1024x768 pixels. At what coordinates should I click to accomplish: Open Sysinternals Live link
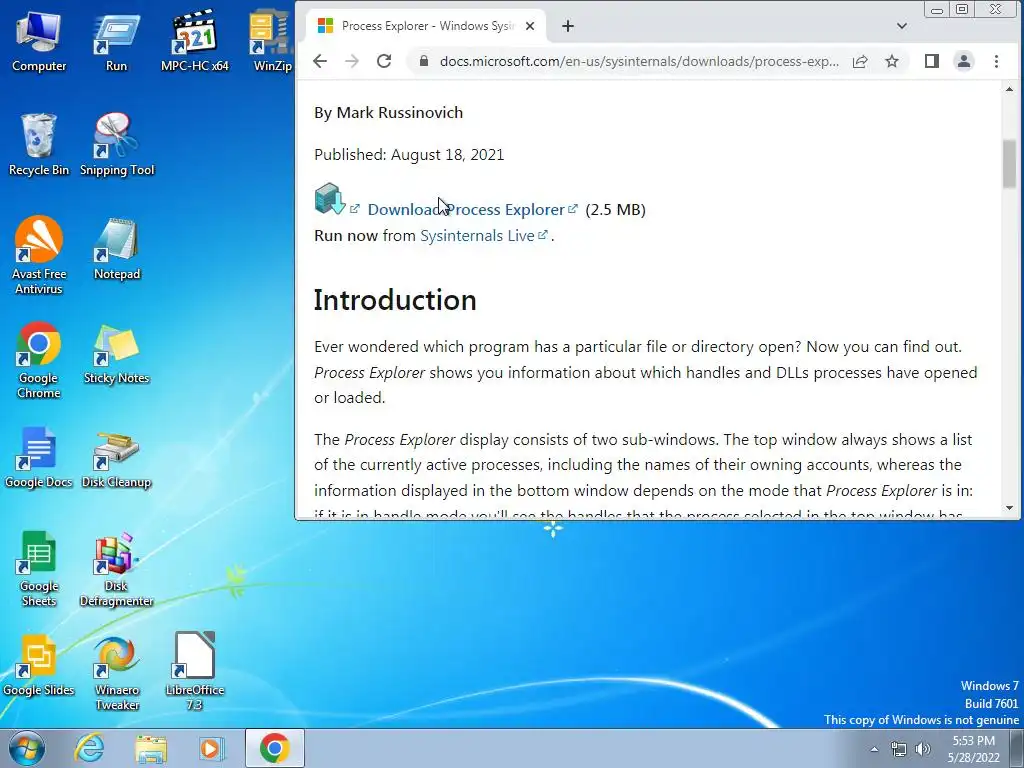tap(477, 236)
